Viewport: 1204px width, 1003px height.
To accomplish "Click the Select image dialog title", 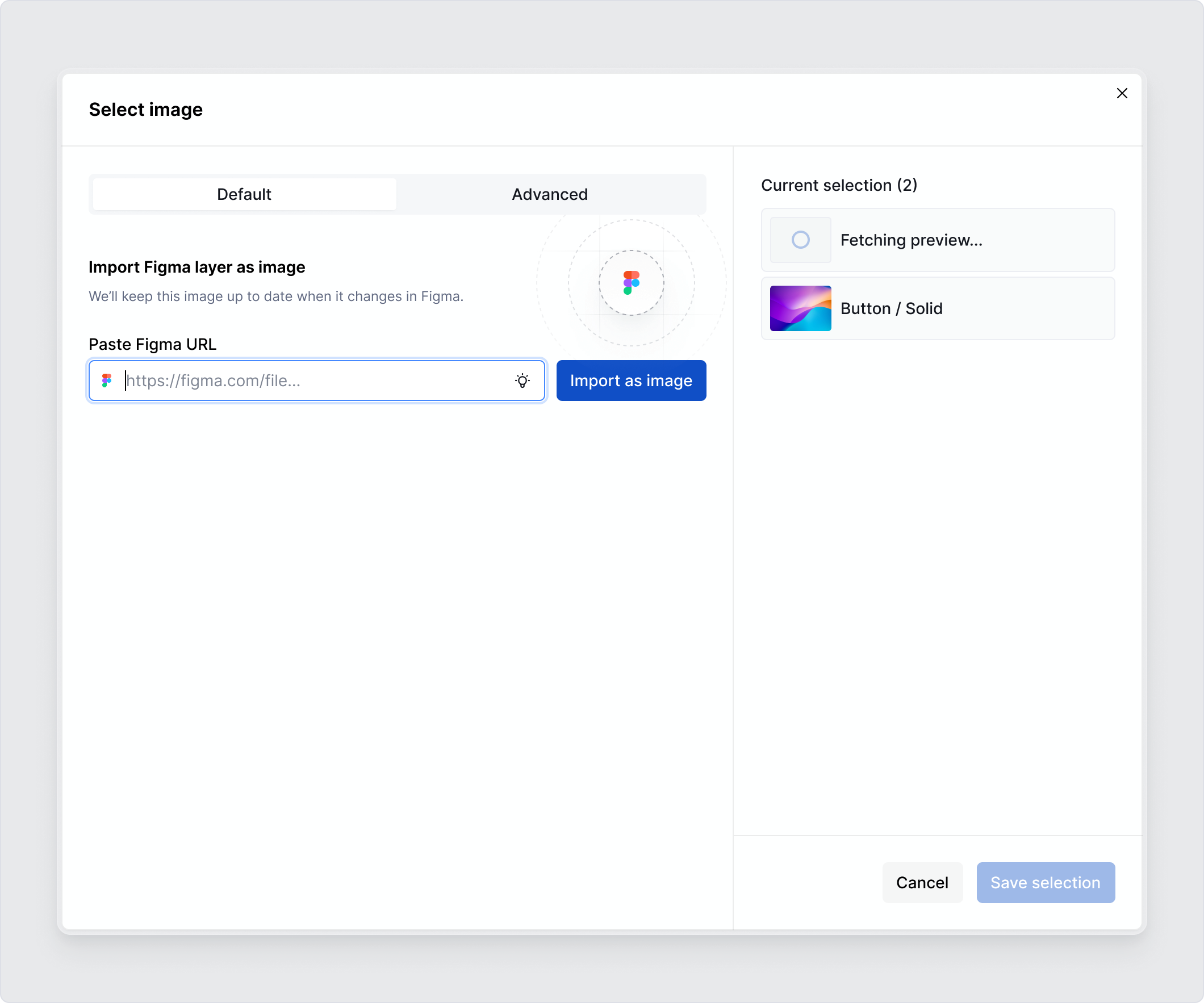I will tap(145, 109).
